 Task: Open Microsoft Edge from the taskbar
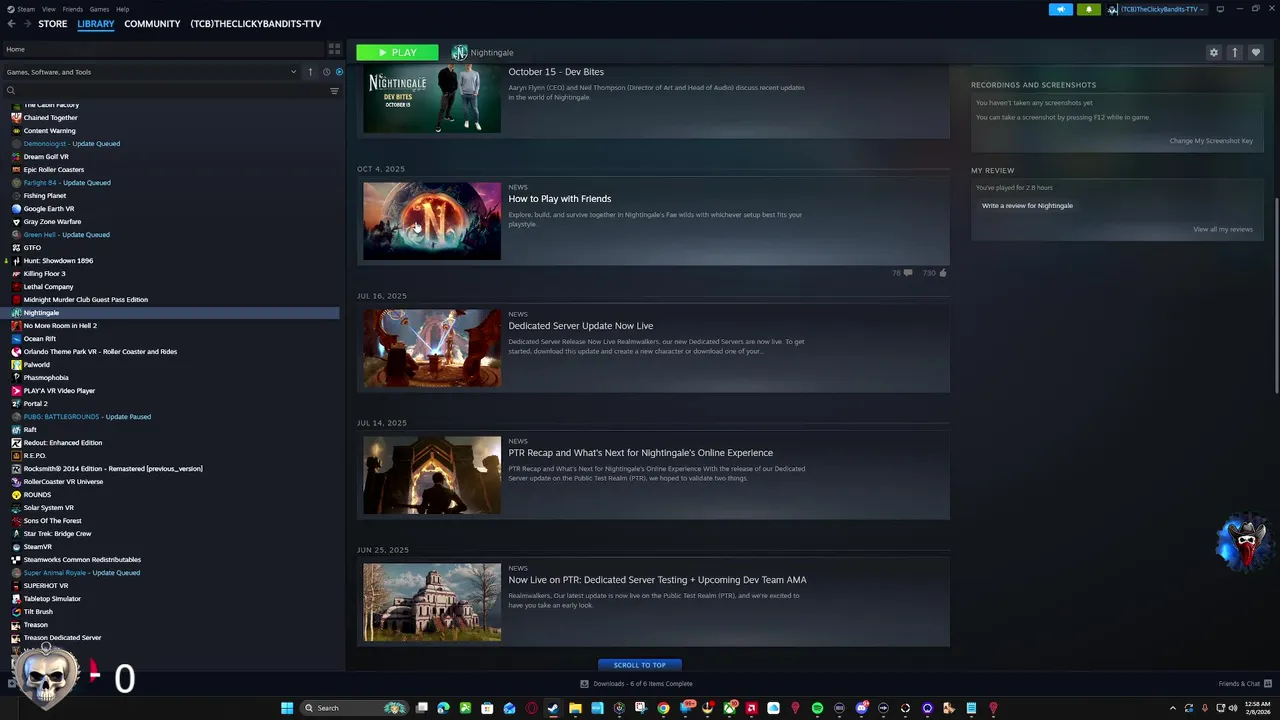coord(443,708)
